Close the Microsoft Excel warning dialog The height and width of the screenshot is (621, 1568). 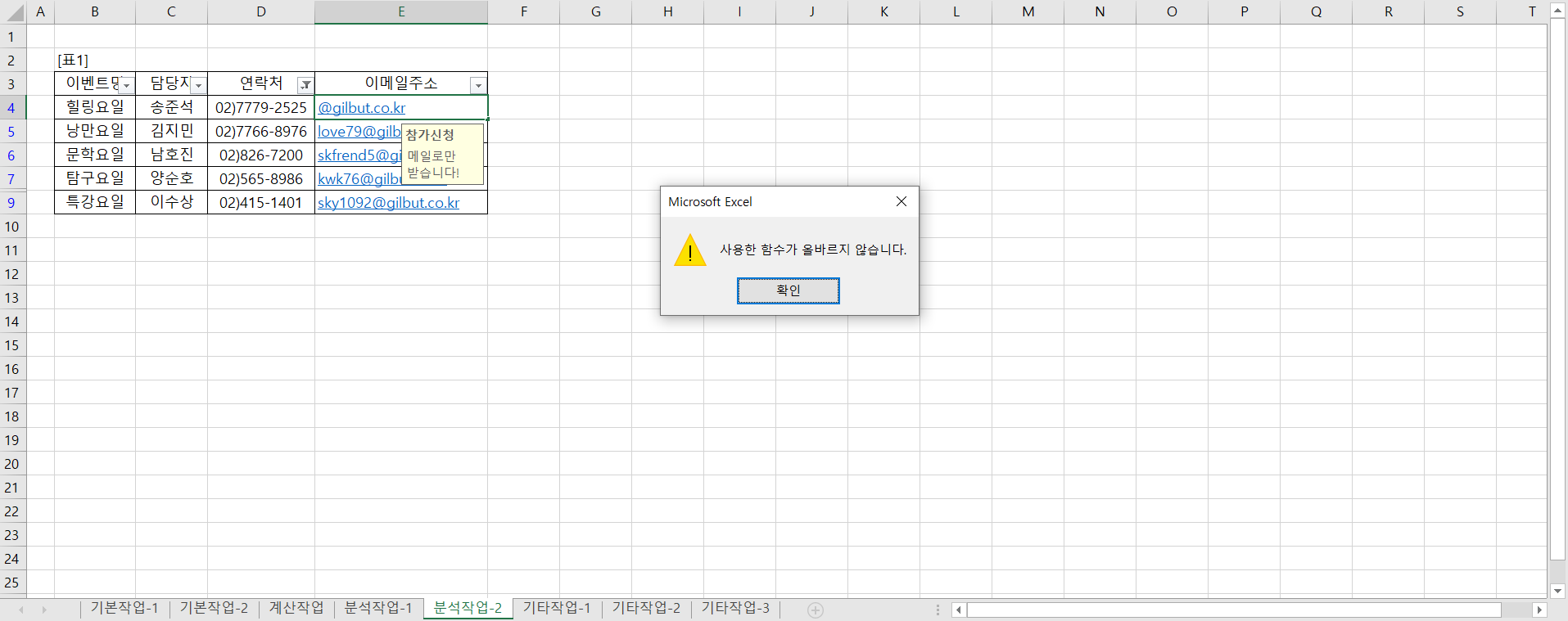(901, 201)
